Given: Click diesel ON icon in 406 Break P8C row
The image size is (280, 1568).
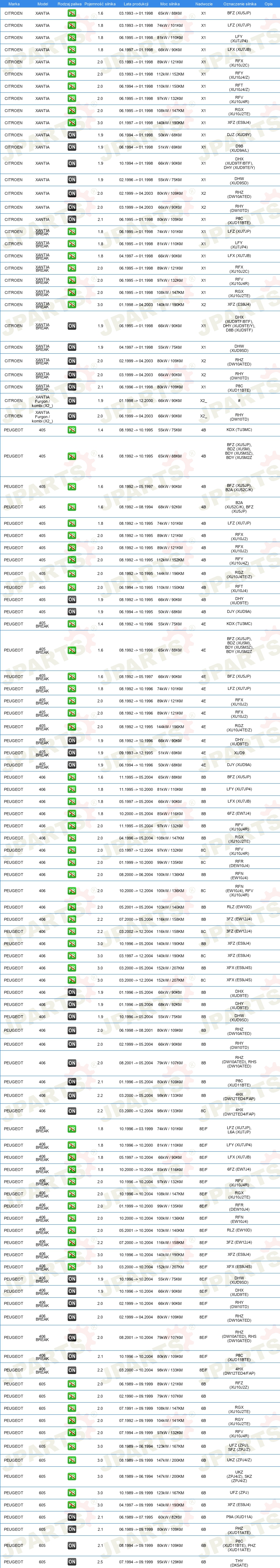Looking at the screenshot, I should point(72,1357).
